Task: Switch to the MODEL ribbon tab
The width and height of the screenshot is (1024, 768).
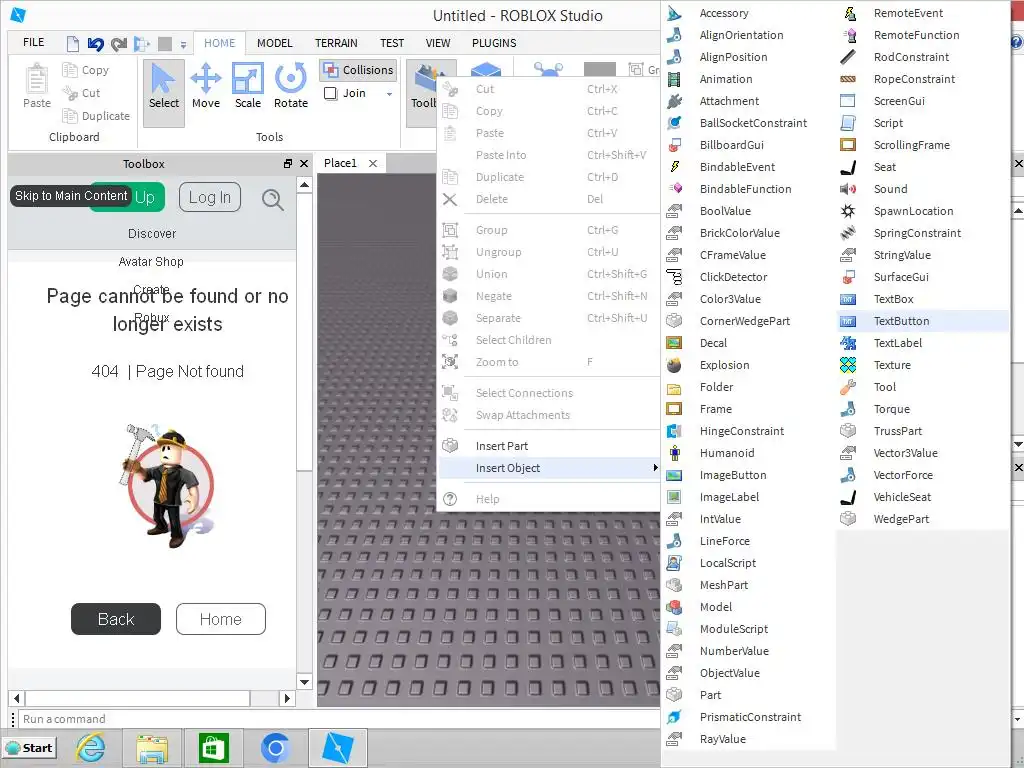Action: [274, 43]
